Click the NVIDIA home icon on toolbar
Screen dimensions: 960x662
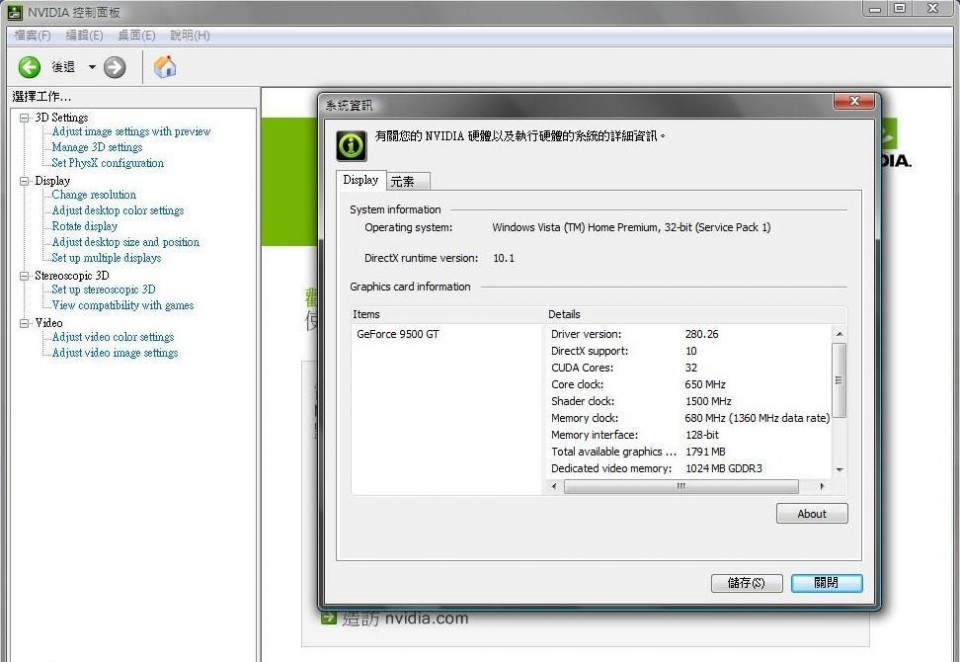165,67
